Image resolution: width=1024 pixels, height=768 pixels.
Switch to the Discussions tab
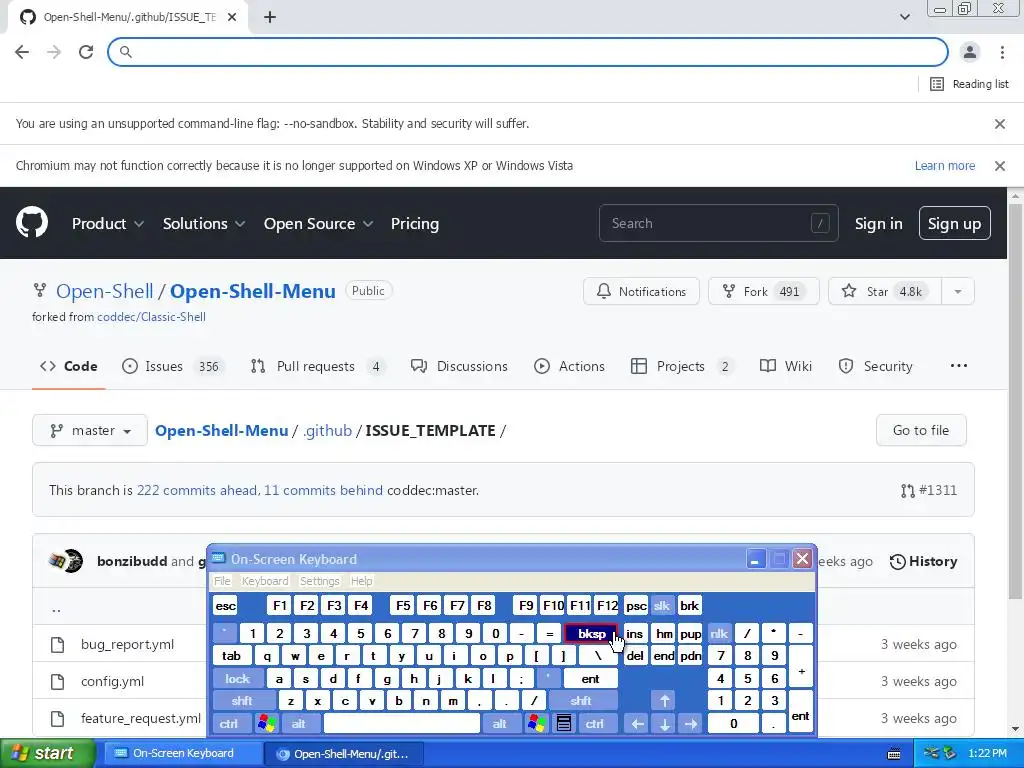tap(459, 366)
